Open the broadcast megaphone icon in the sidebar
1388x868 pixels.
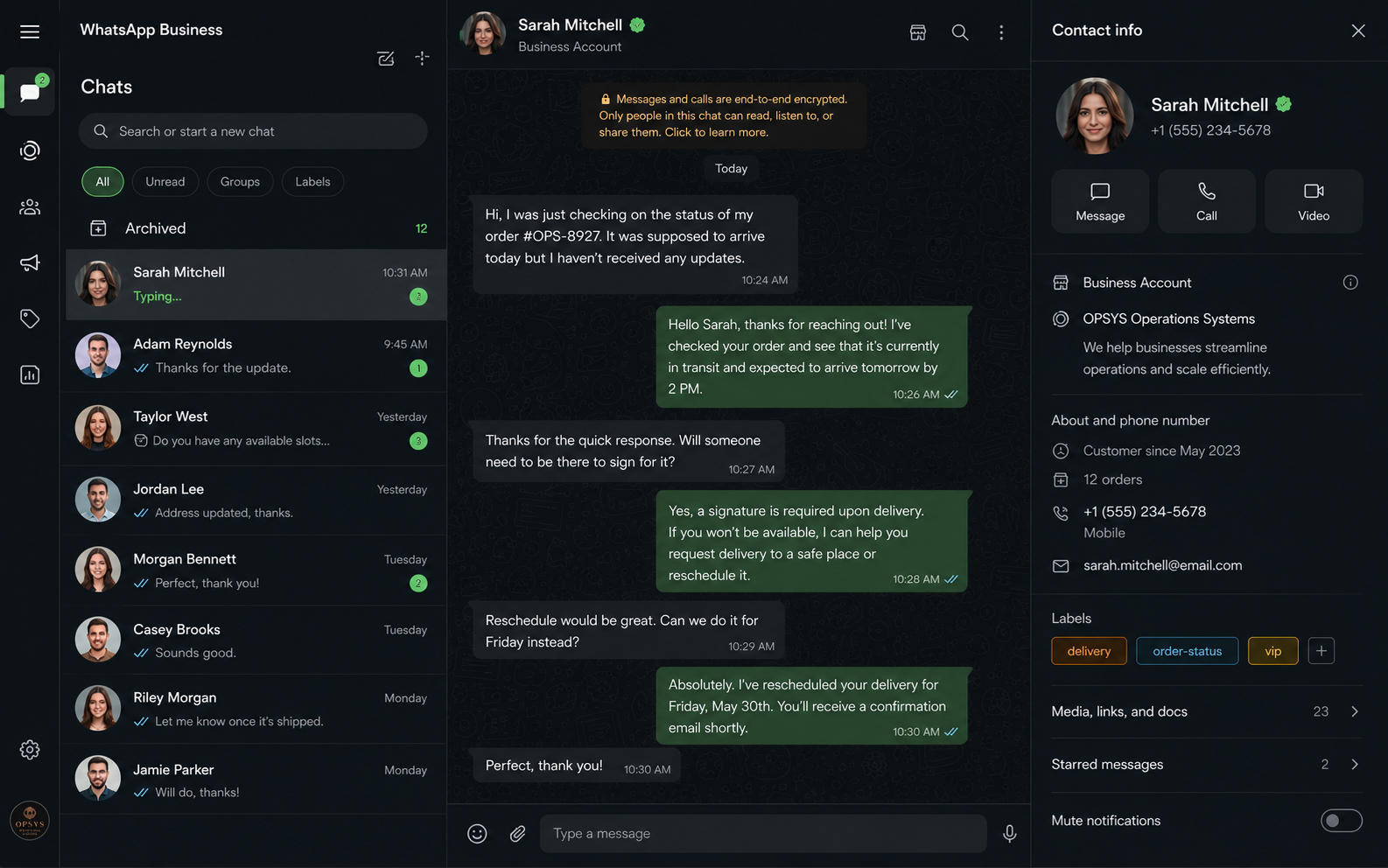pos(30,262)
